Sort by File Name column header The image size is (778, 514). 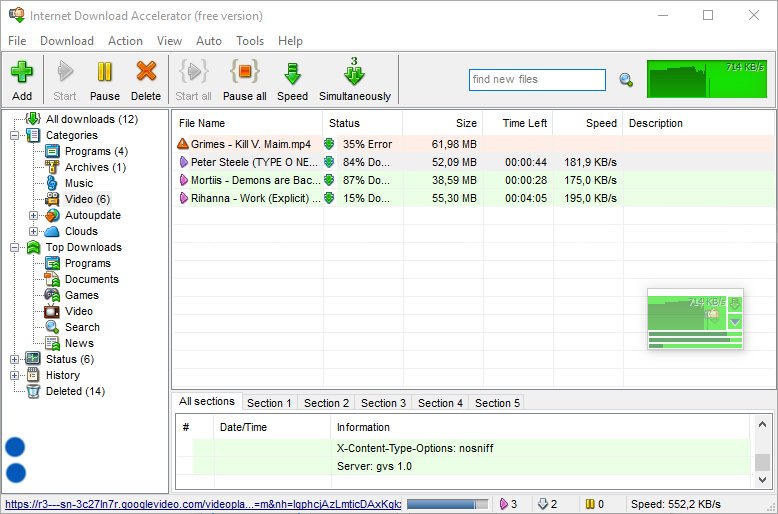point(248,123)
